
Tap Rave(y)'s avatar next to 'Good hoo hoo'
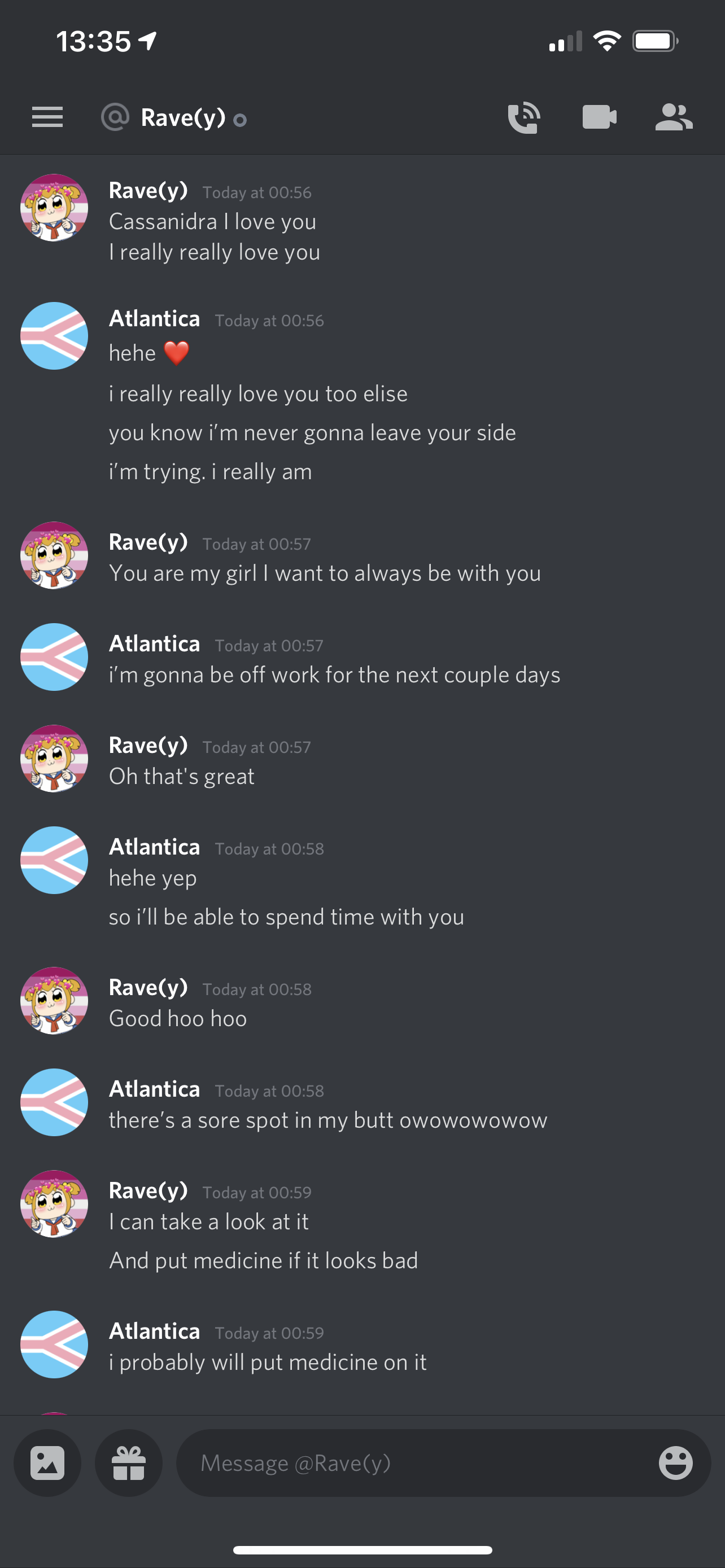54,1000
